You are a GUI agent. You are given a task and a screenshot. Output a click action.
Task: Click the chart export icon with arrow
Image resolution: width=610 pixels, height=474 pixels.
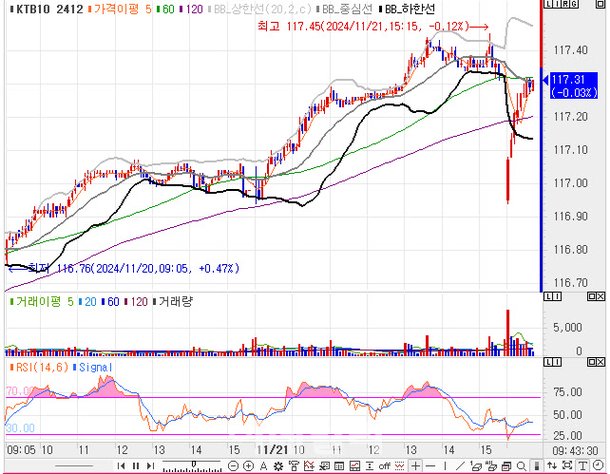[324, 466]
